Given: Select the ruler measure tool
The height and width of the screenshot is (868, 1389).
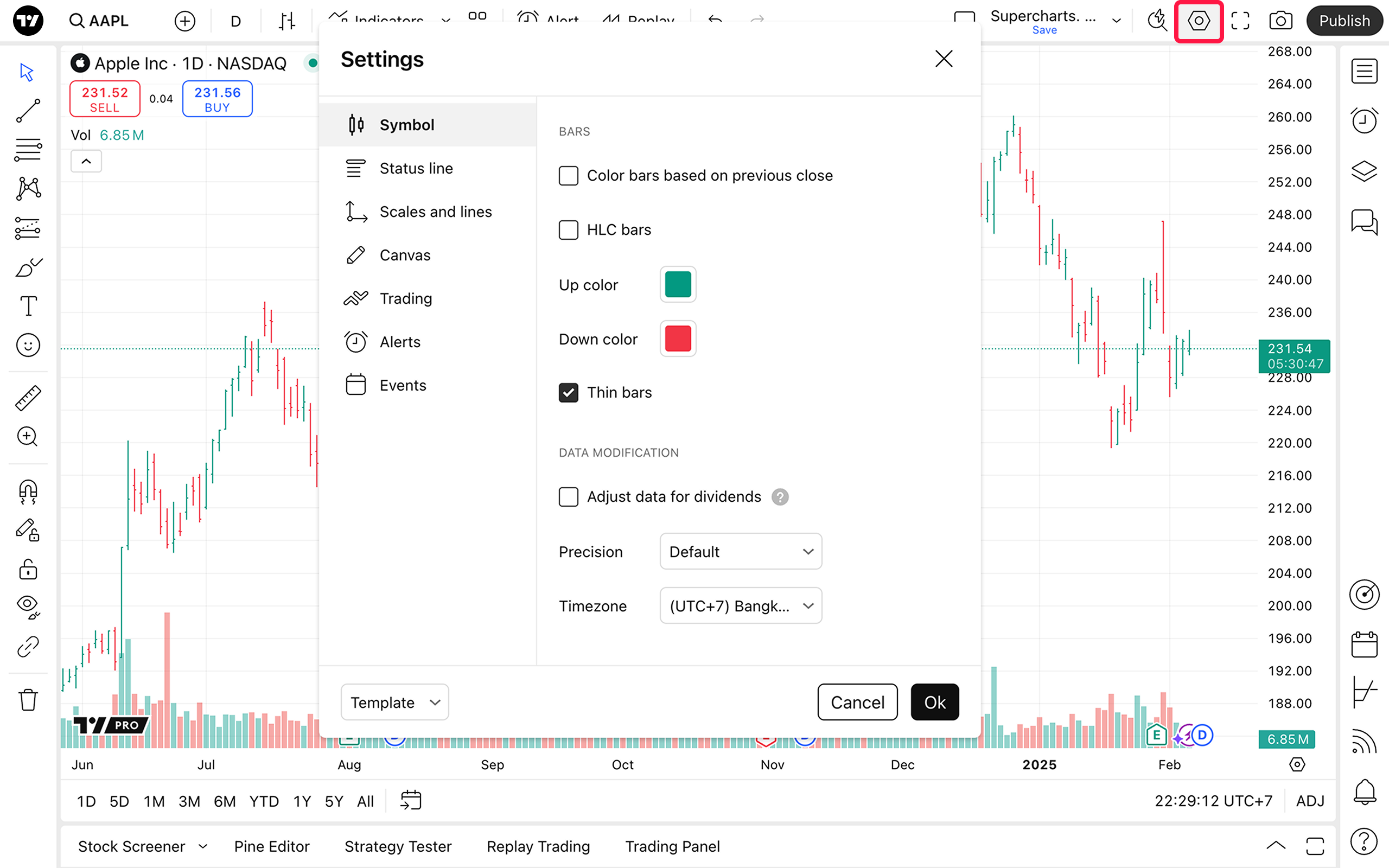Looking at the screenshot, I should (28, 398).
